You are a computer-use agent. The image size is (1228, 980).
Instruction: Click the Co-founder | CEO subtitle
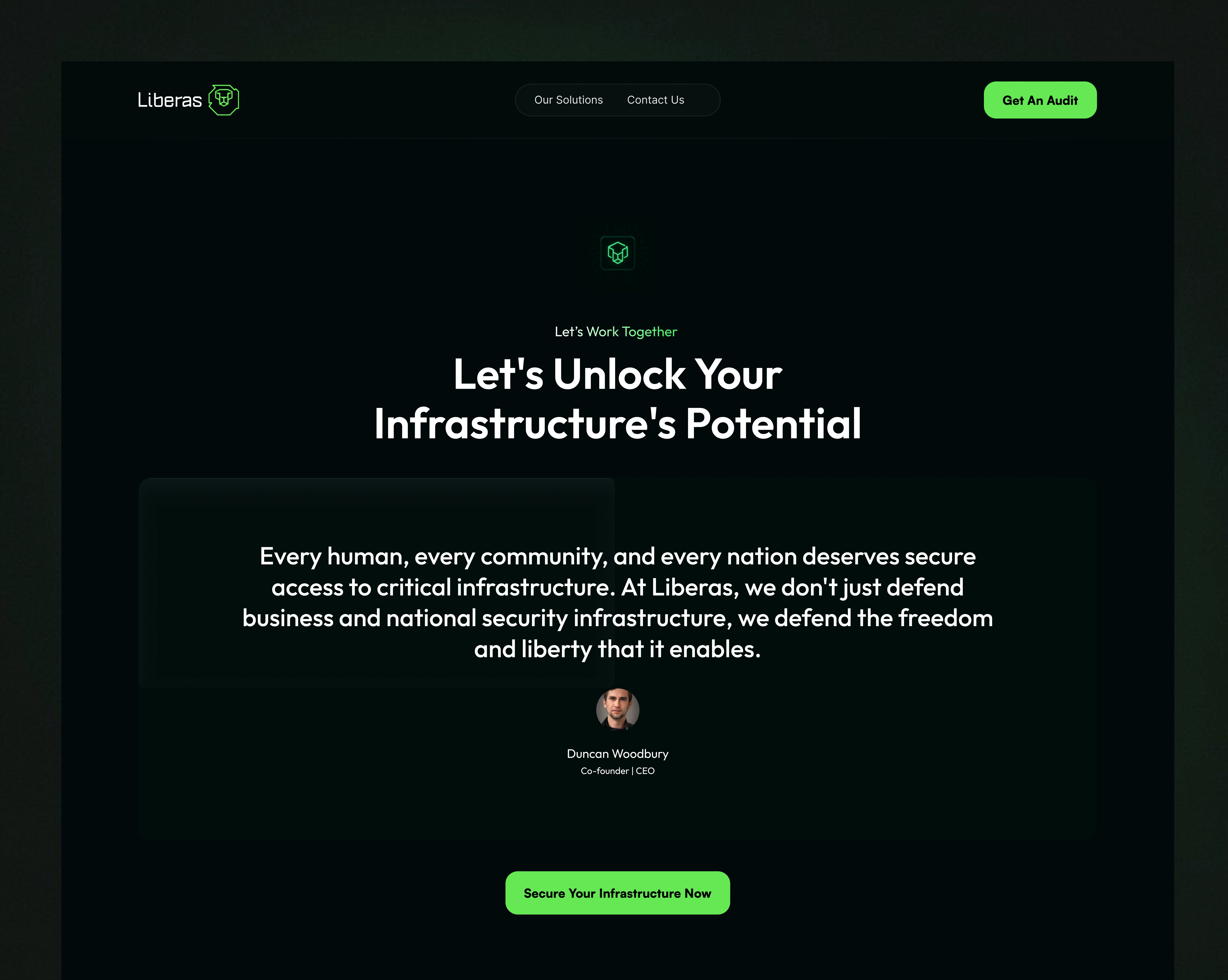coord(617,771)
